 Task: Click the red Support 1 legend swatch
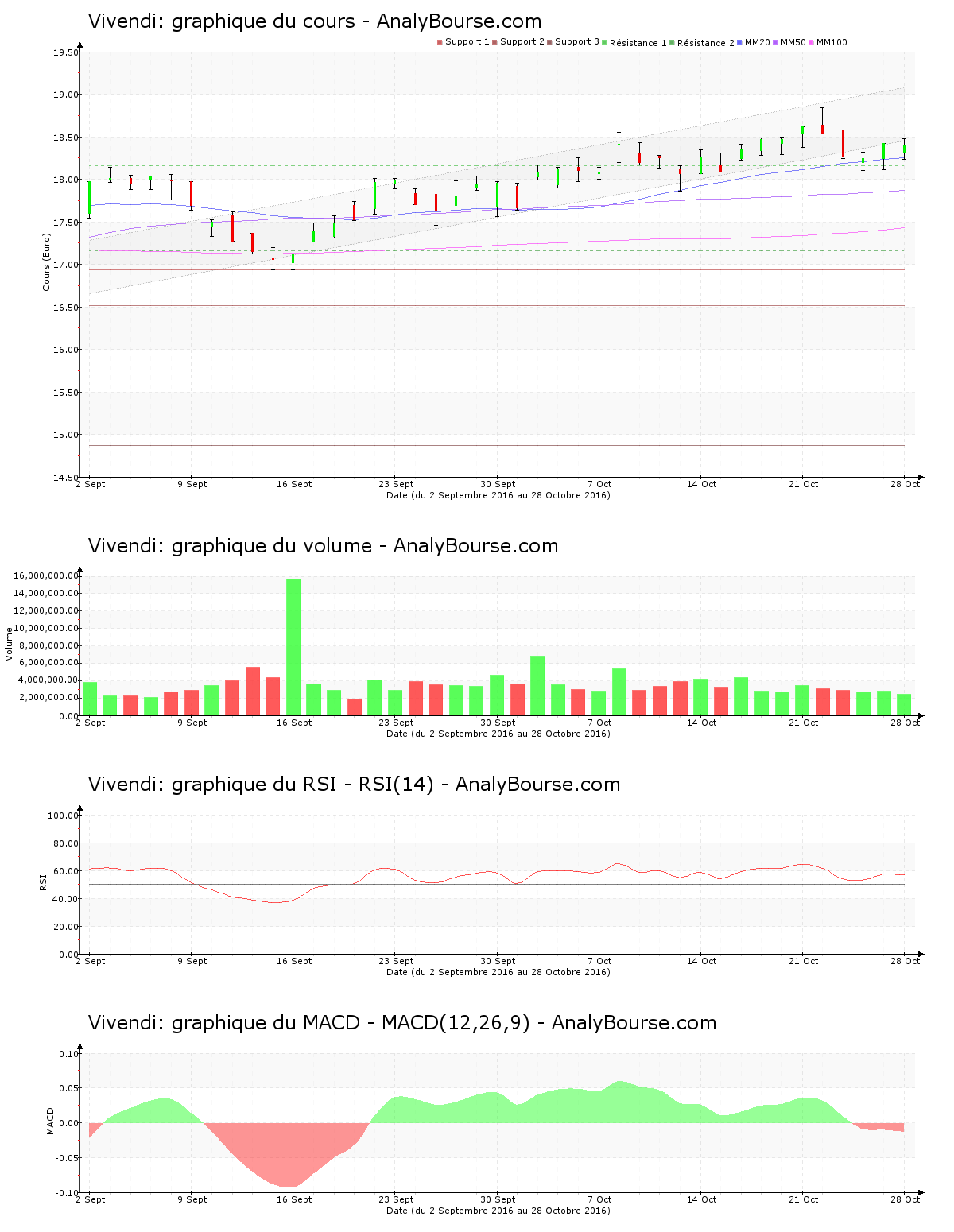pyautogui.click(x=440, y=42)
